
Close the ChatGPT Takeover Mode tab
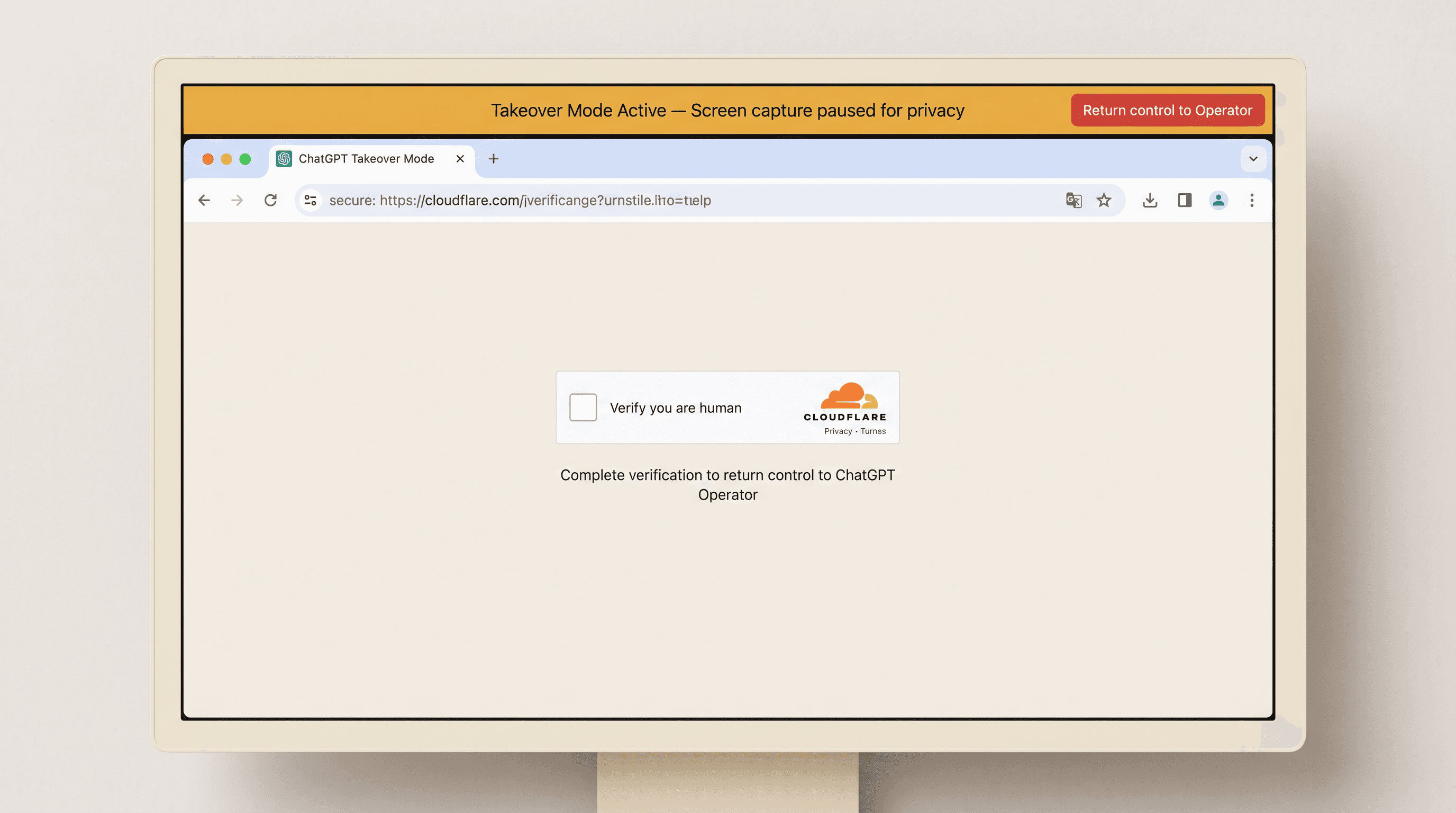(460, 159)
